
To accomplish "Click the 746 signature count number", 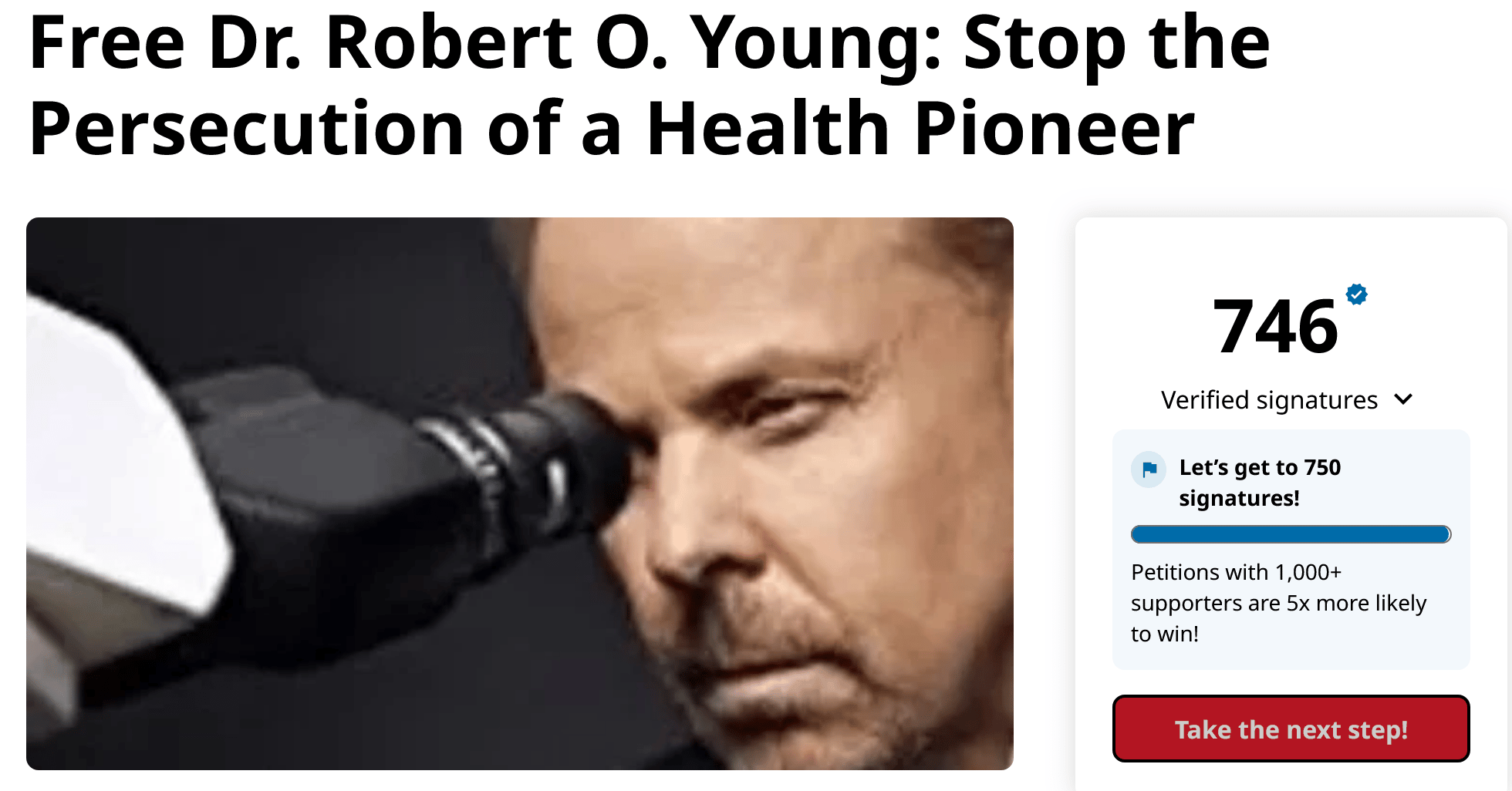I will point(1275,327).
